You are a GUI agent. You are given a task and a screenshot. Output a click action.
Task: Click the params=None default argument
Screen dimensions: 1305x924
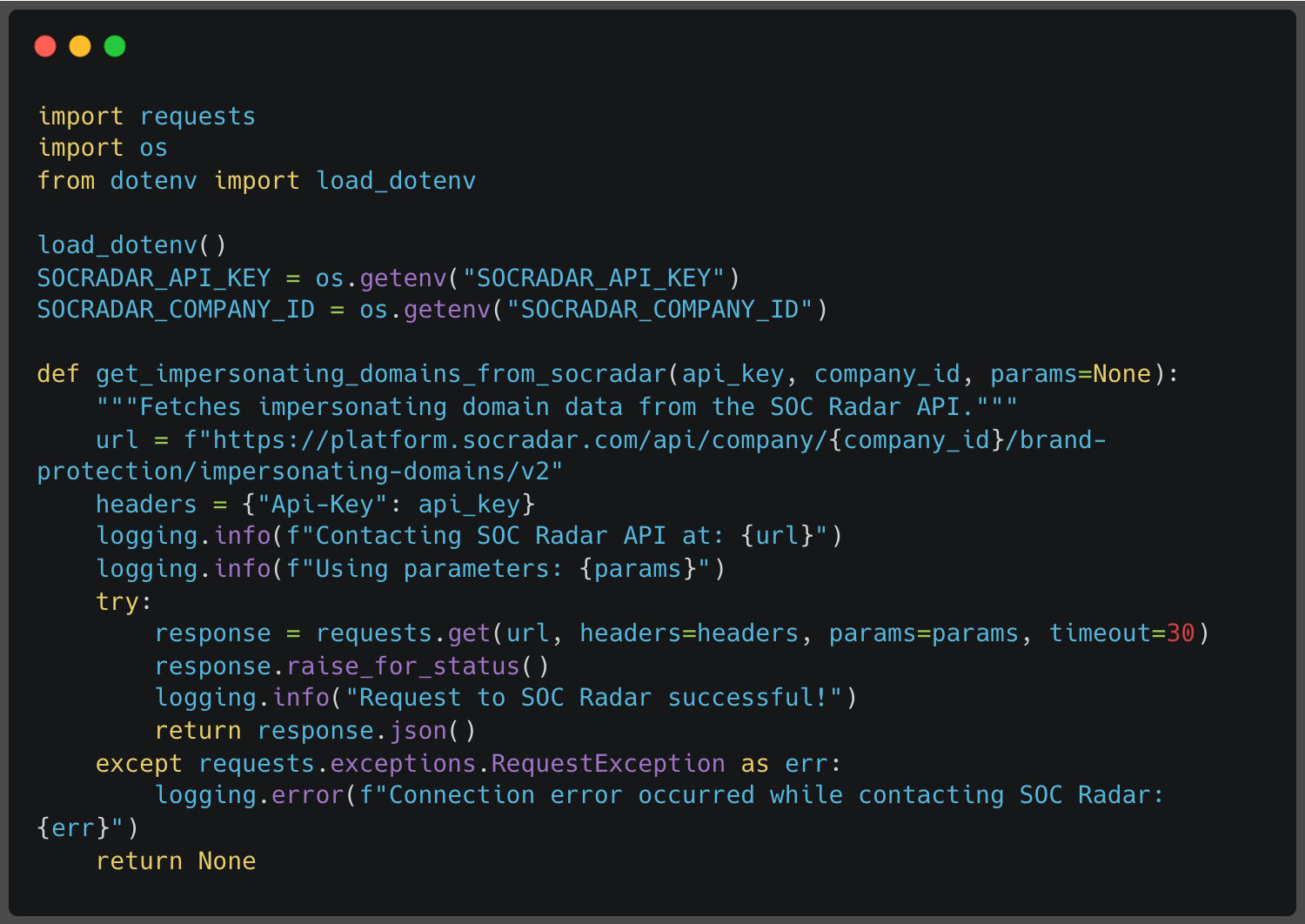(1070, 374)
